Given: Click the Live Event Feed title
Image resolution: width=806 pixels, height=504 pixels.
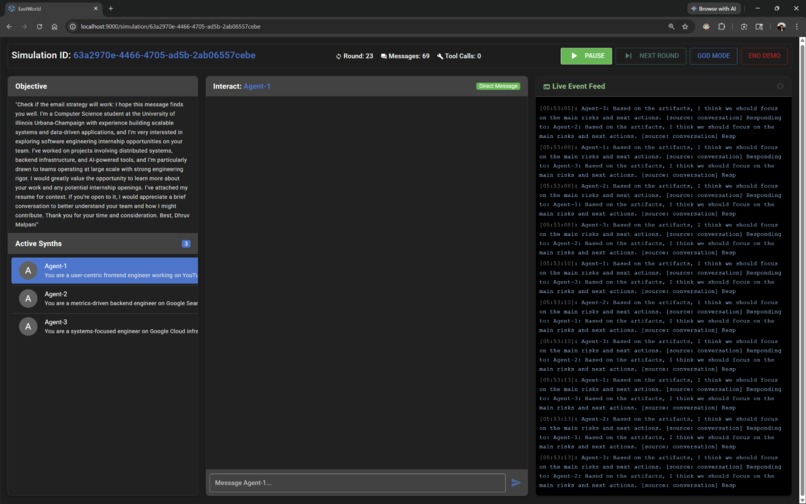Looking at the screenshot, I should pos(578,86).
